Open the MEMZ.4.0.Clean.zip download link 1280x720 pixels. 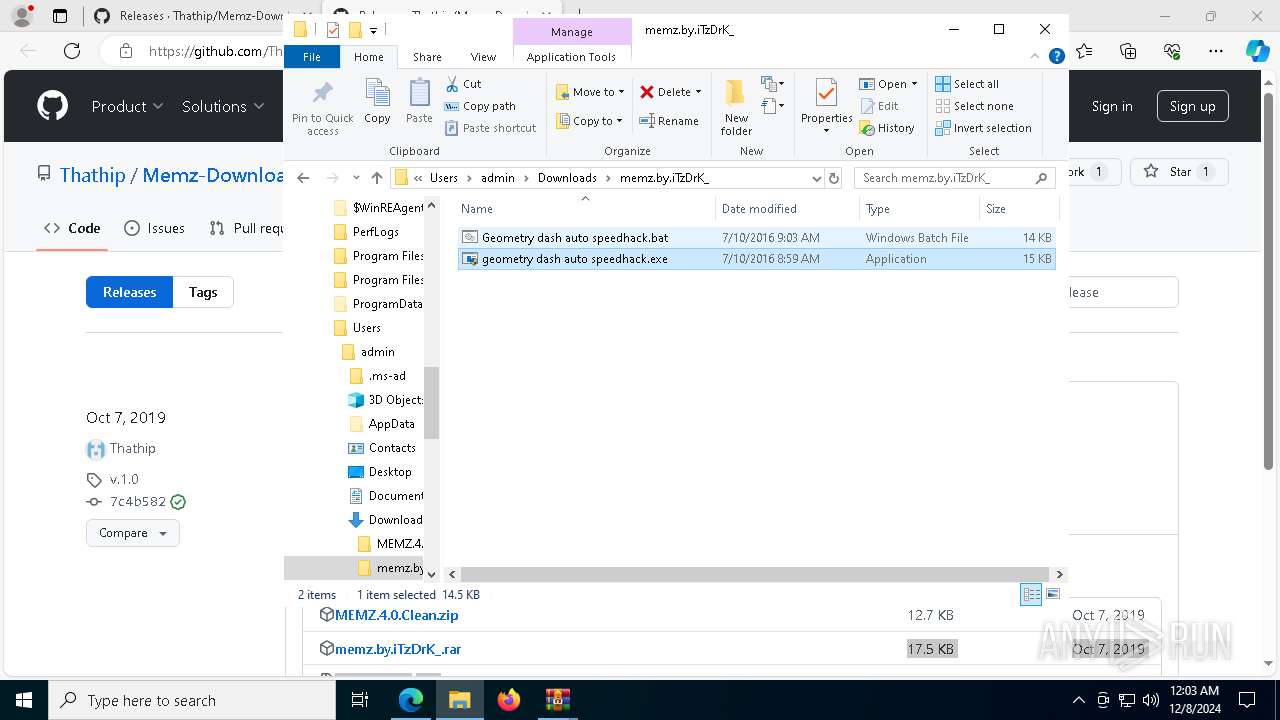396,615
